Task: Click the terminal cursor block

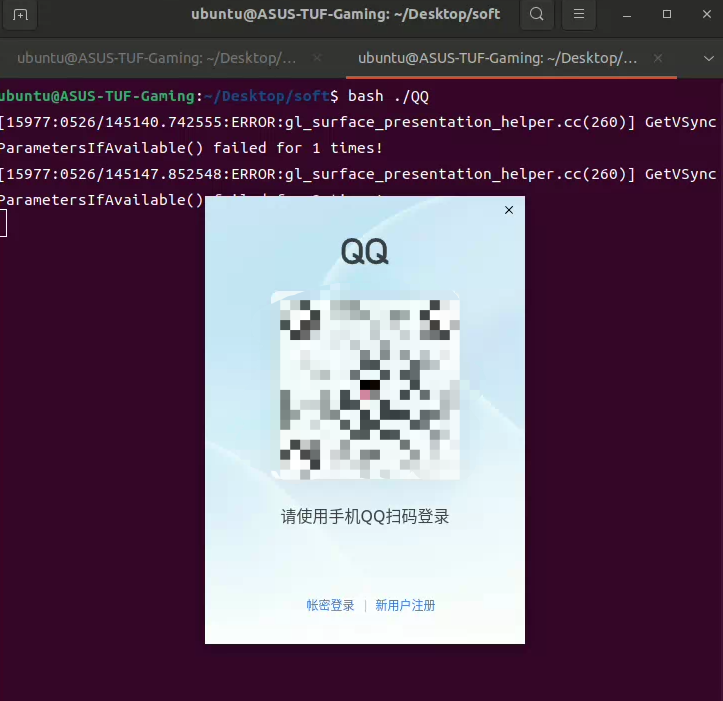Action: point(3,223)
